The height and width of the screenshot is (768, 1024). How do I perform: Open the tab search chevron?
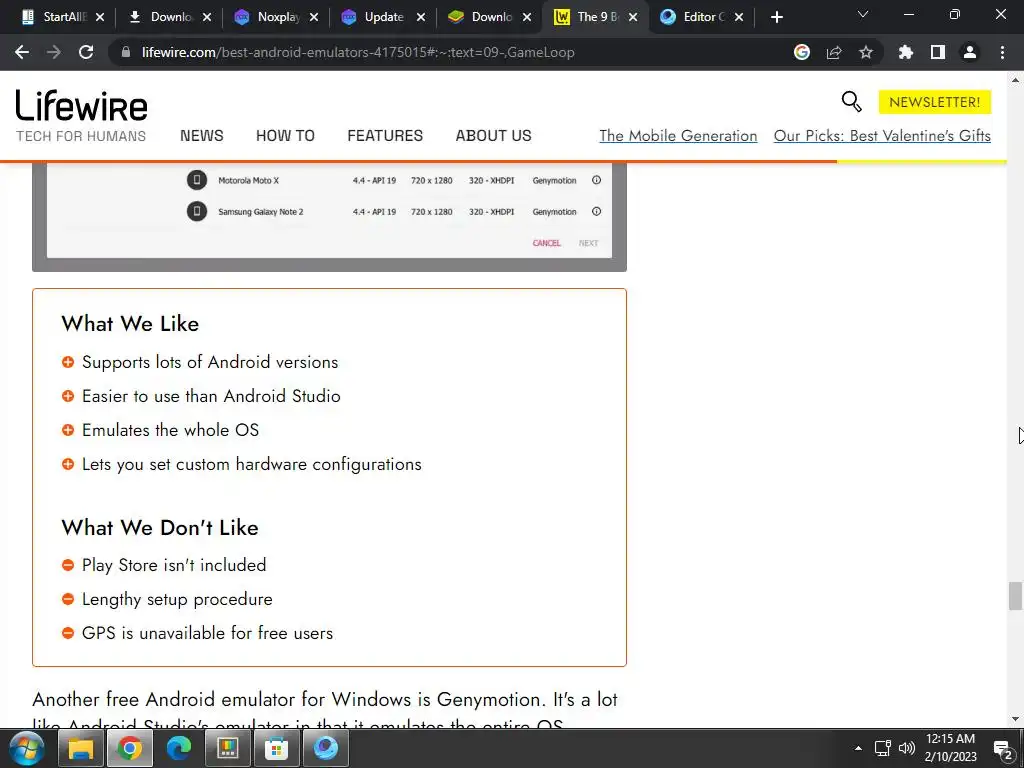tap(863, 14)
